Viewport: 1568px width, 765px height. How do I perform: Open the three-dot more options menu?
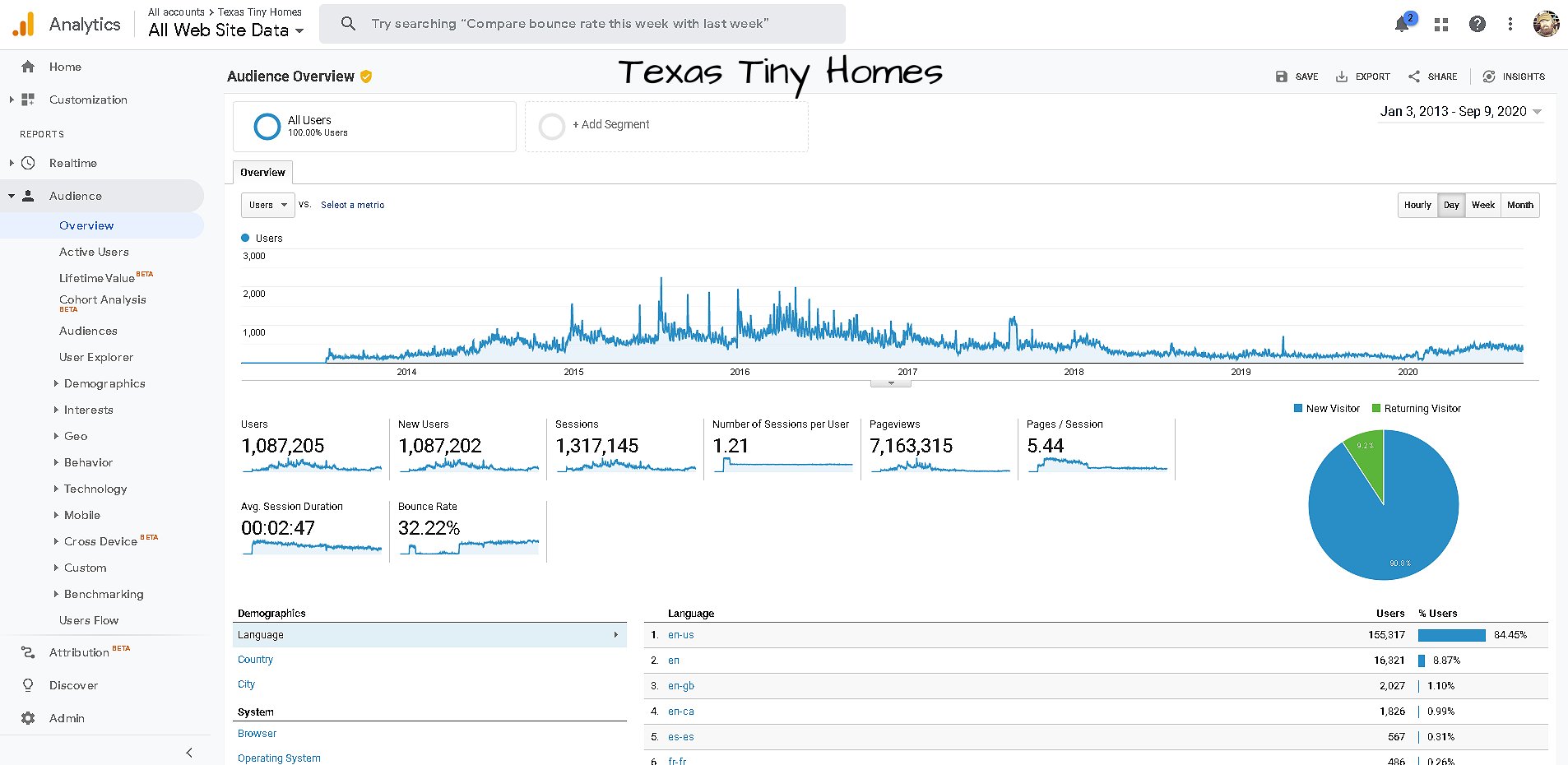pos(1510,24)
